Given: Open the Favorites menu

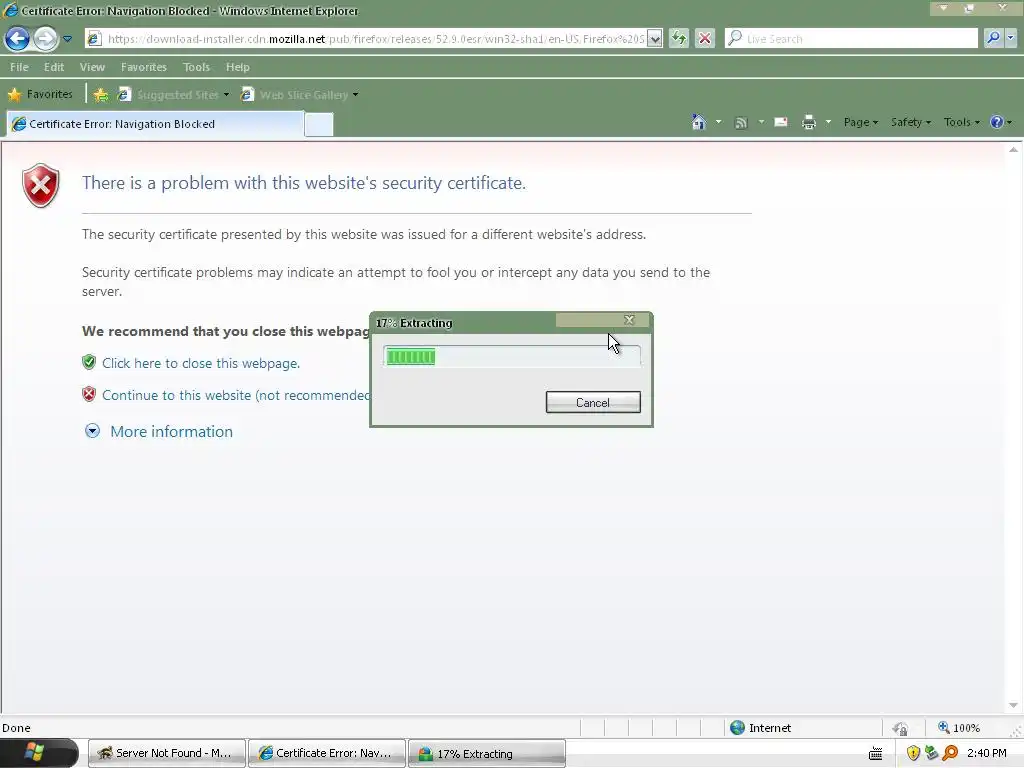Looking at the screenshot, I should tap(144, 67).
